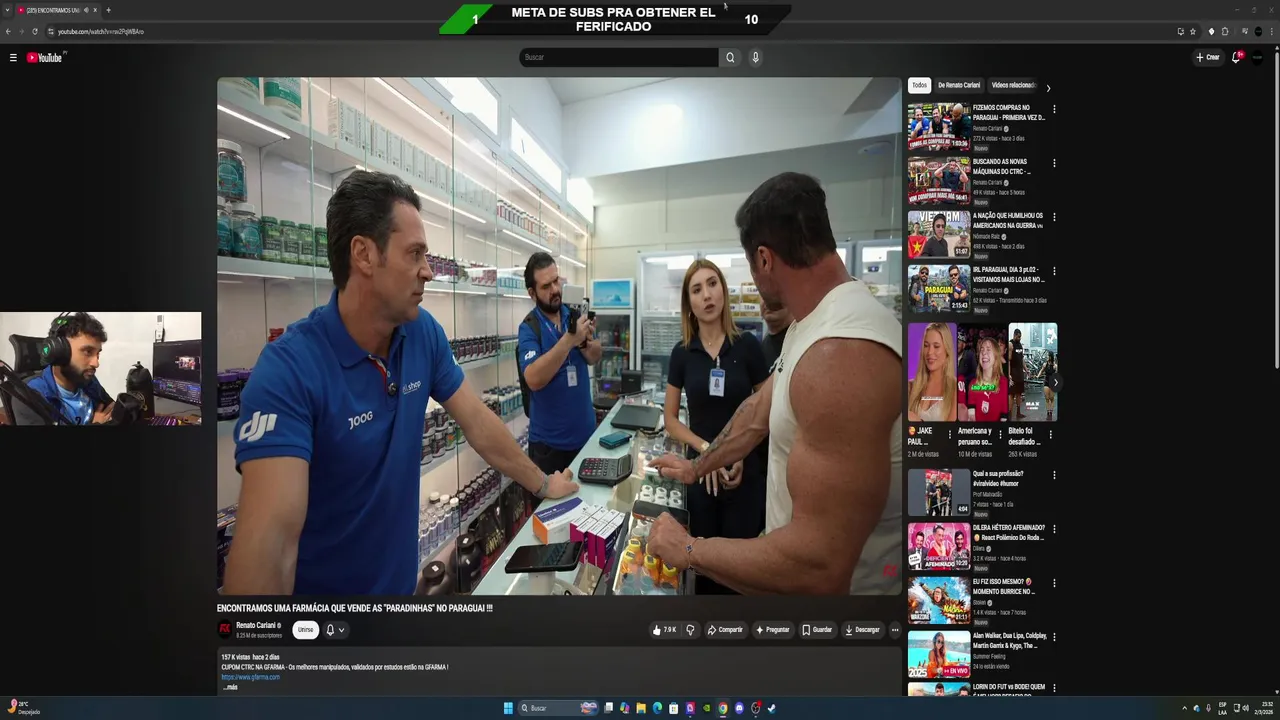The width and height of the screenshot is (1280, 720).
Task: Click the Windows taskbar Buscar box
Action: click(x=558, y=708)
